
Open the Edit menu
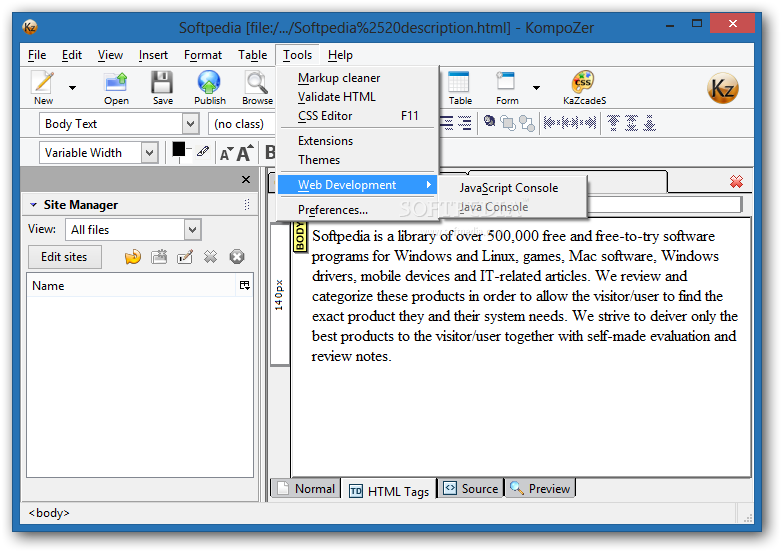[x=72, y=55]
